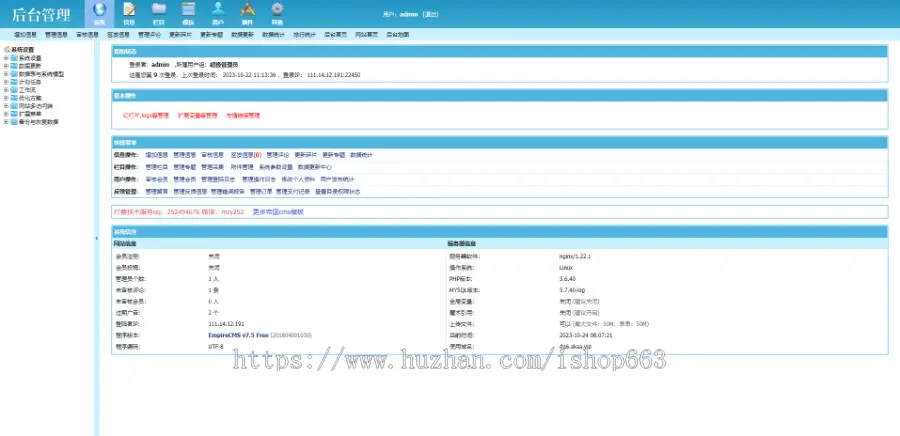900x436 pixels.
Task: Click 用户发布统计 in the quick menu
Action: (338, 180)
